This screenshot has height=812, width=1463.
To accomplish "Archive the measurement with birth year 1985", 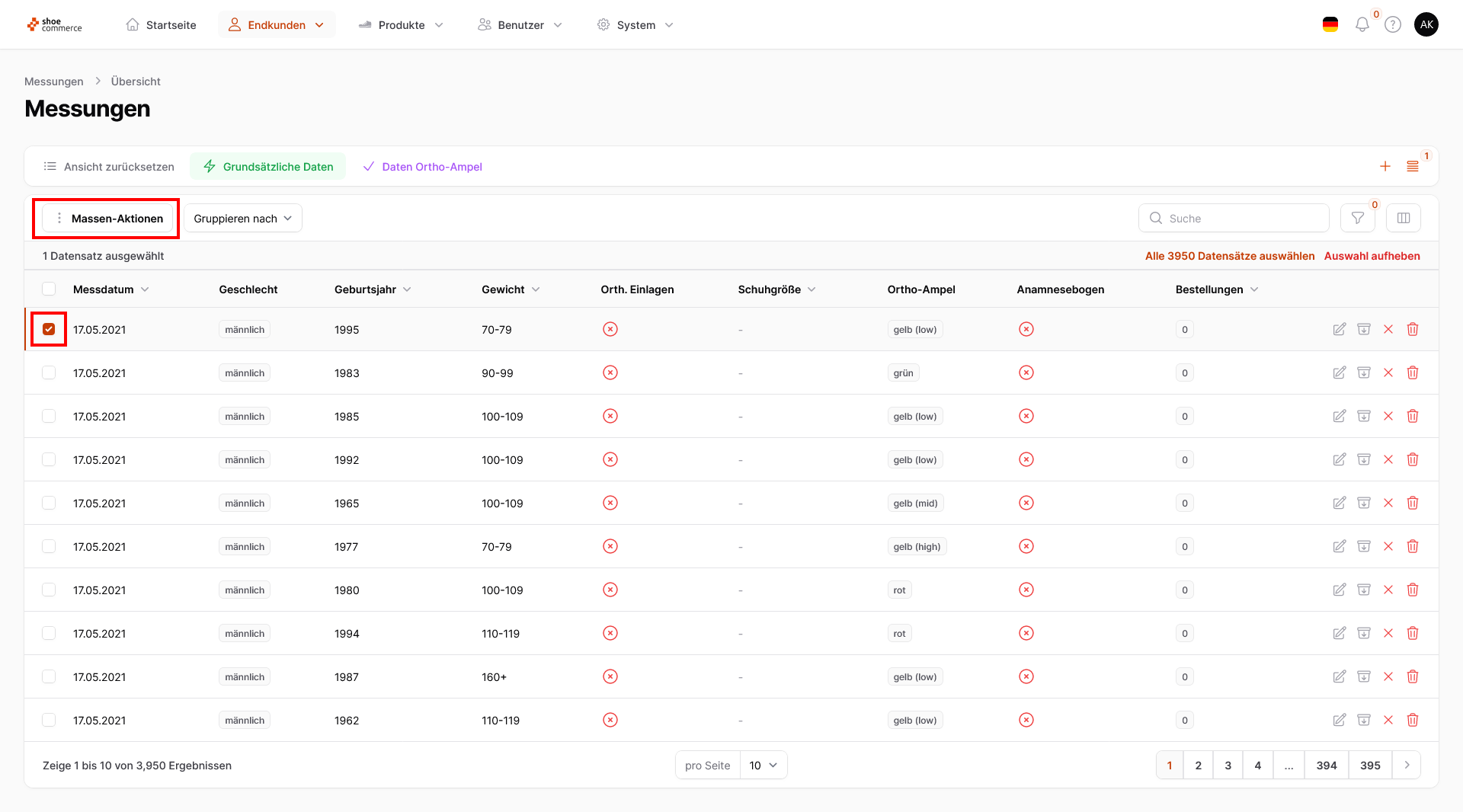I will click(1363, 417).
